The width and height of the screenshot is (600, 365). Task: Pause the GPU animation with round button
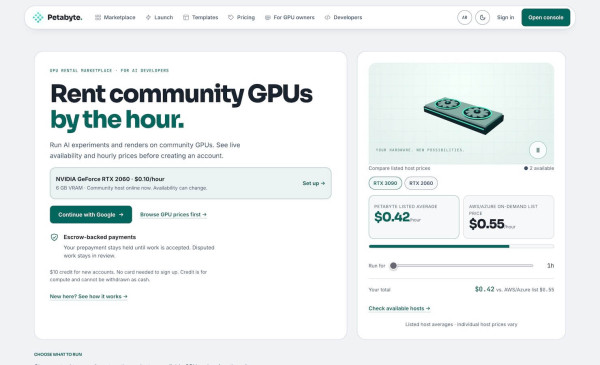point(538,150)
